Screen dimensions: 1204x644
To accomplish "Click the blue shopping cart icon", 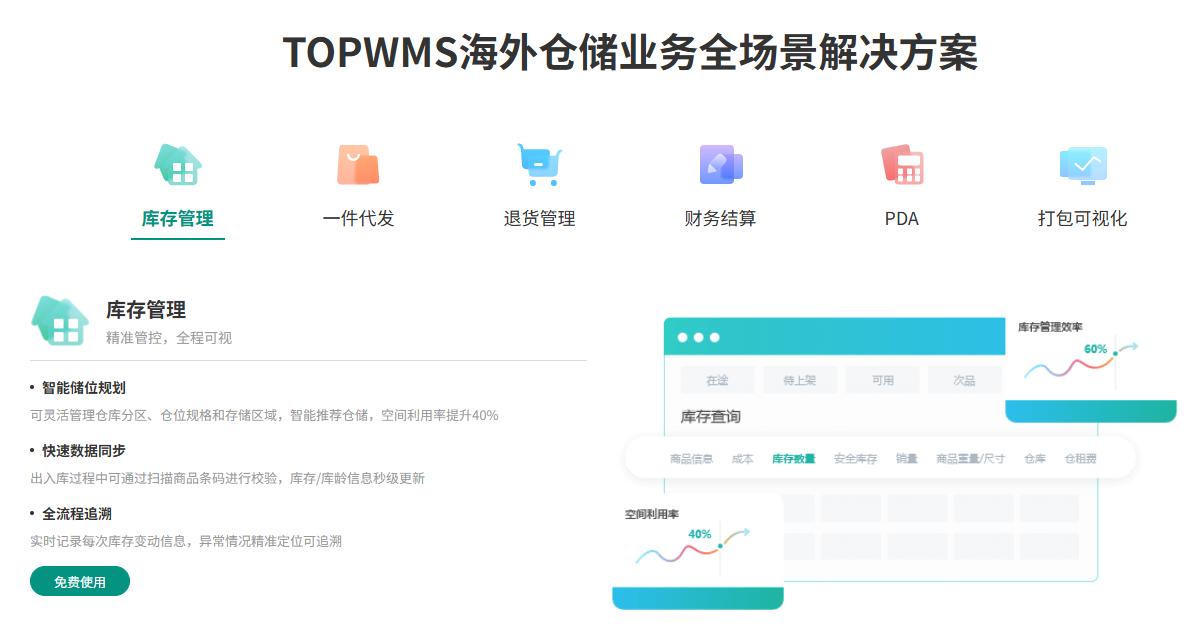I will click(539, 165).
